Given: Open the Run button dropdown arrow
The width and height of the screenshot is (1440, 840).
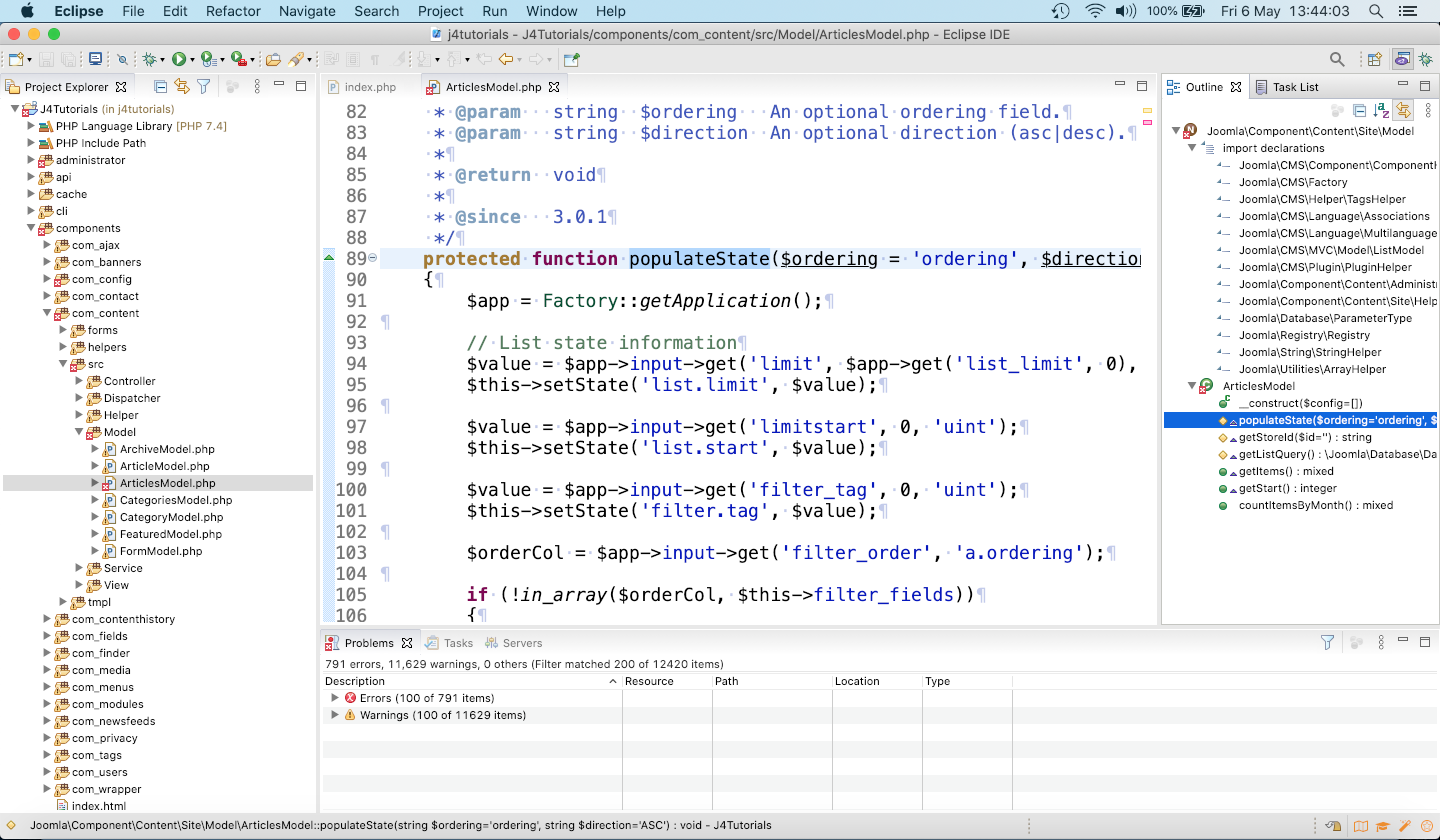Looking at the screenshot, I should [x=192, y=60].
